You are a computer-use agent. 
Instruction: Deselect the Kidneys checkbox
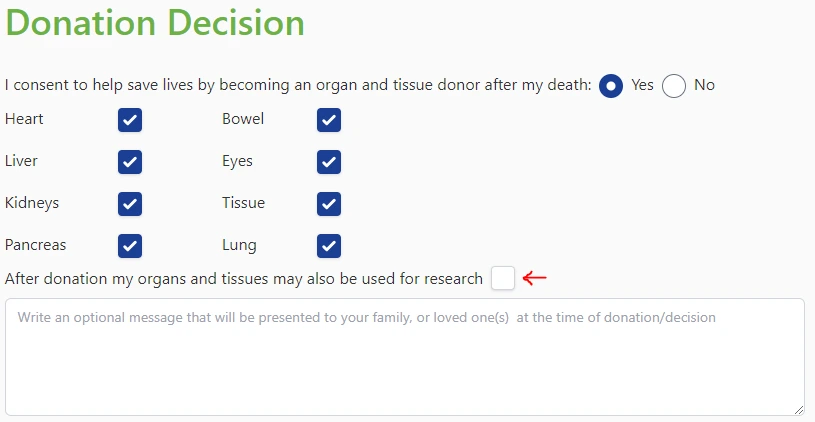pos(130,204)
